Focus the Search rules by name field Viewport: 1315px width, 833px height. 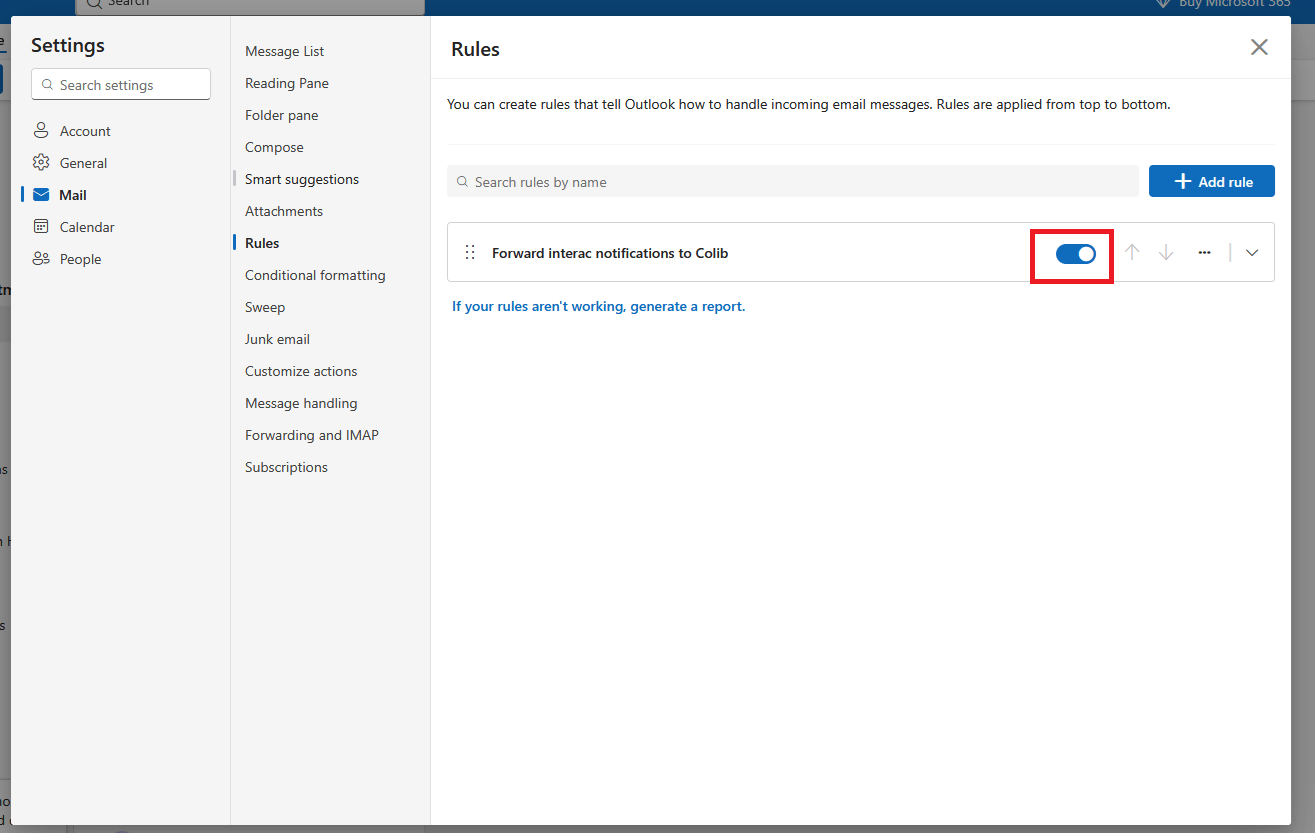[793, 181]
